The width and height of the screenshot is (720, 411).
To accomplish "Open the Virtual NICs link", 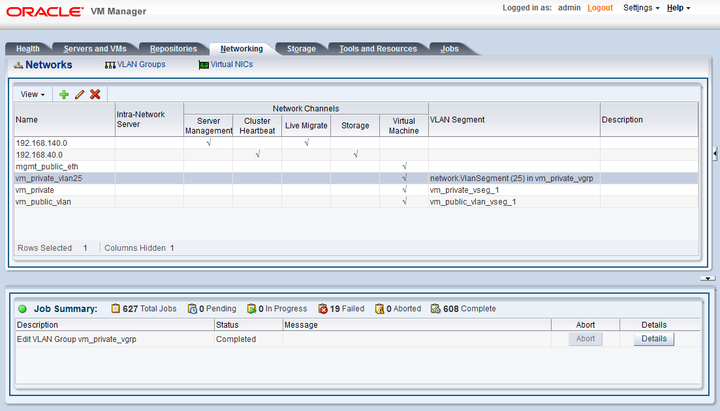I will (231, 65).
